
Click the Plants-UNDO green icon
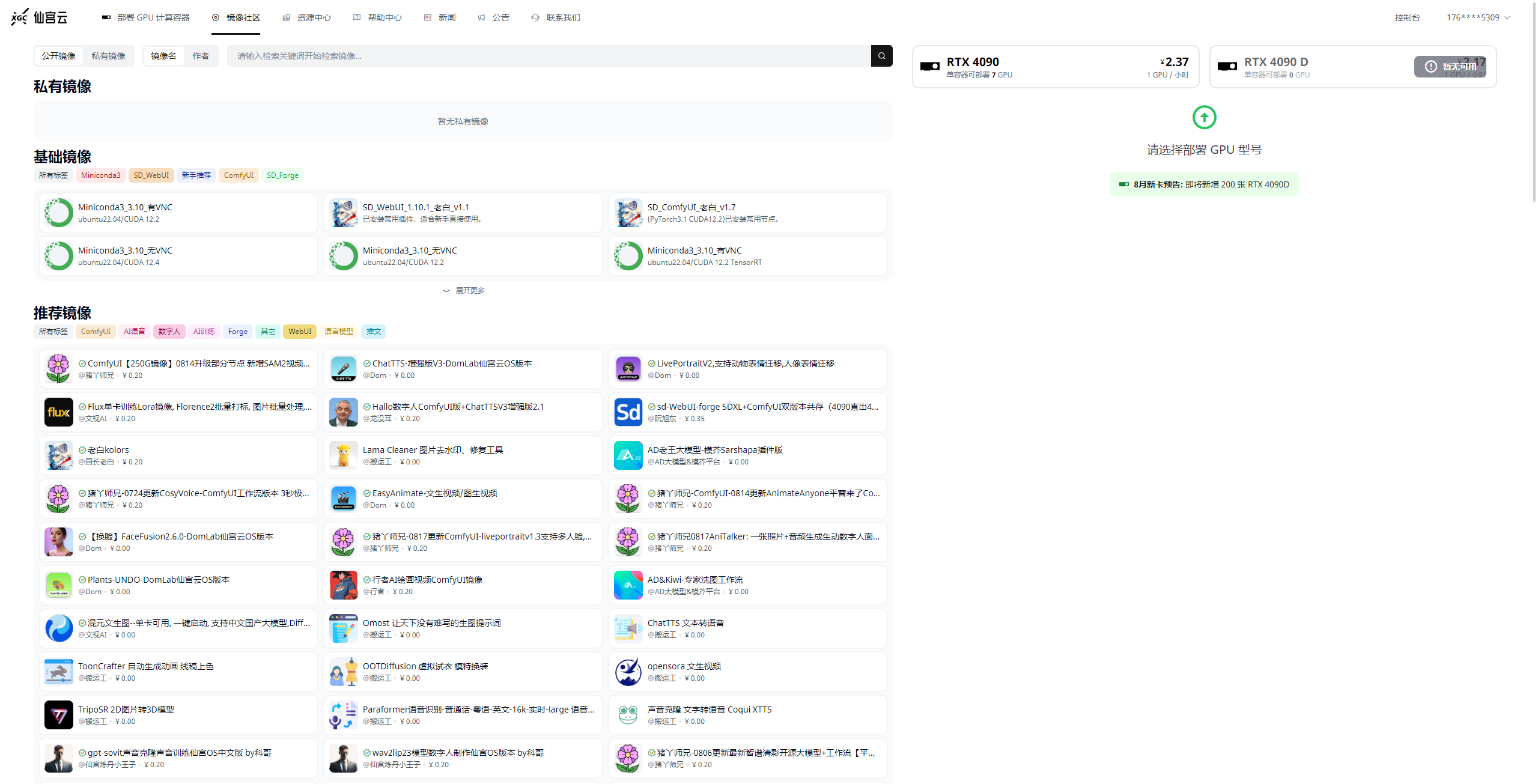[x=59, y=585]
